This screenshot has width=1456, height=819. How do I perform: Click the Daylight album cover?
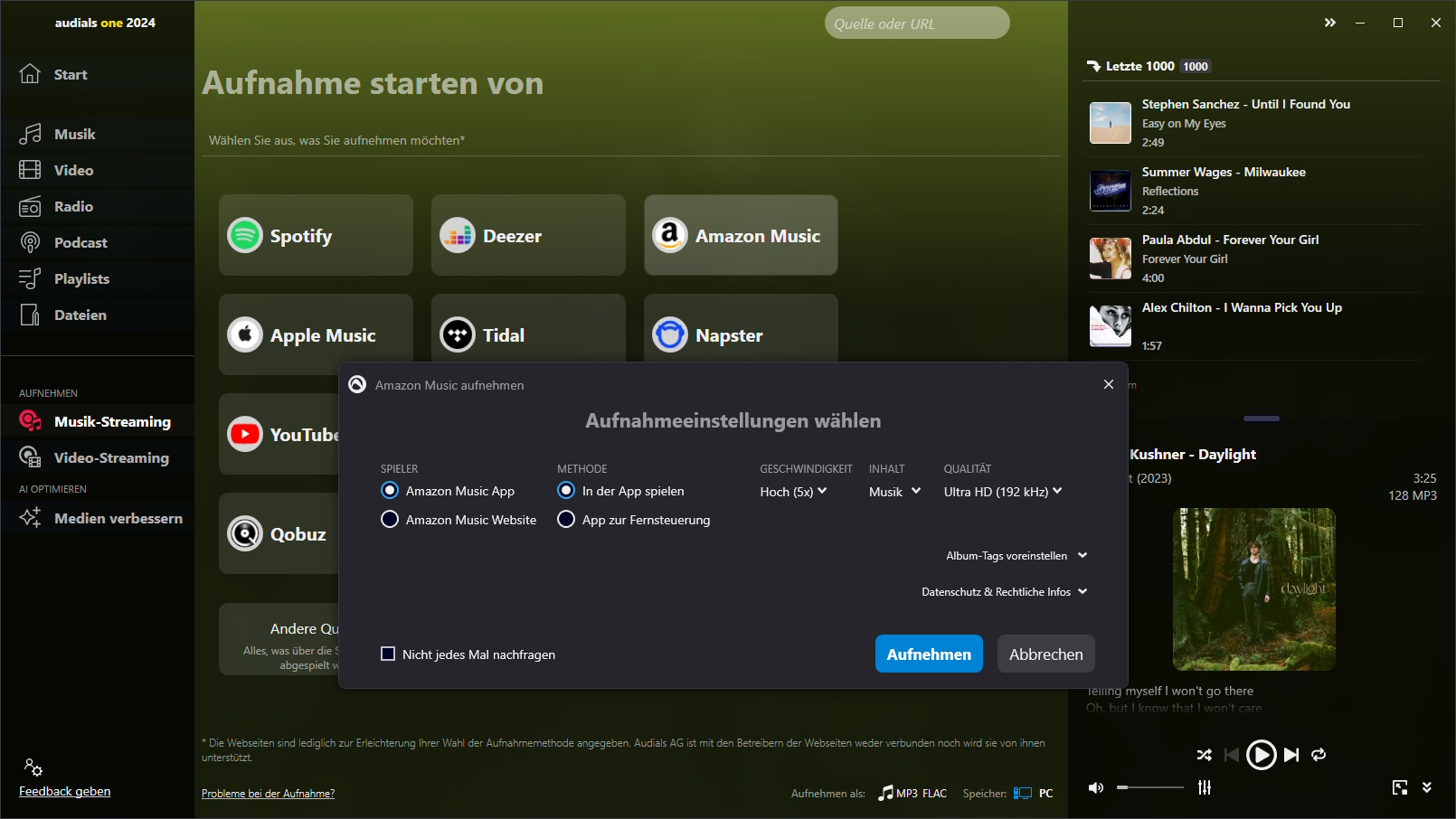click(x=1254, y=589)
